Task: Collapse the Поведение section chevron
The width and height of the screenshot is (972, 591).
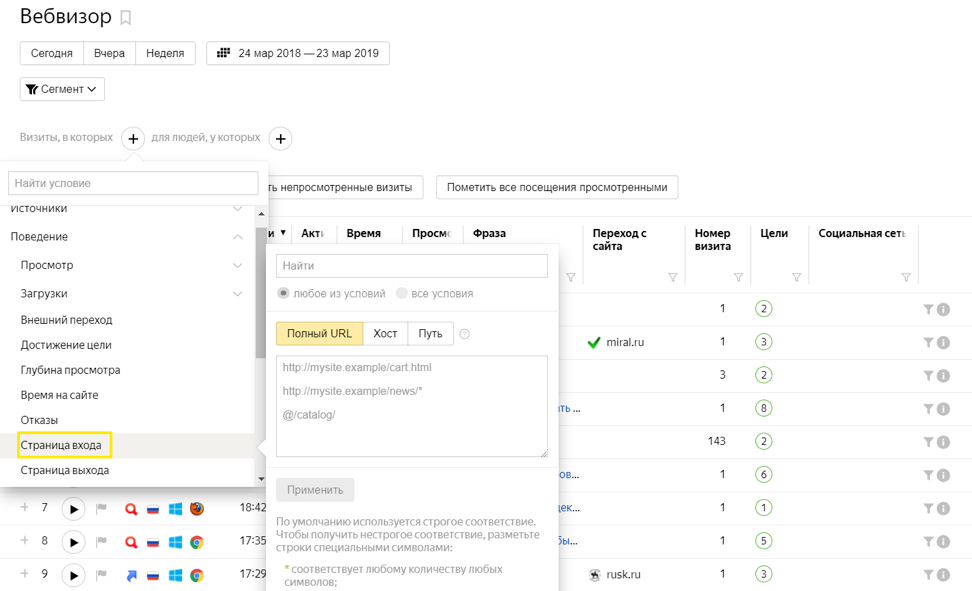Action: point(237,237)
